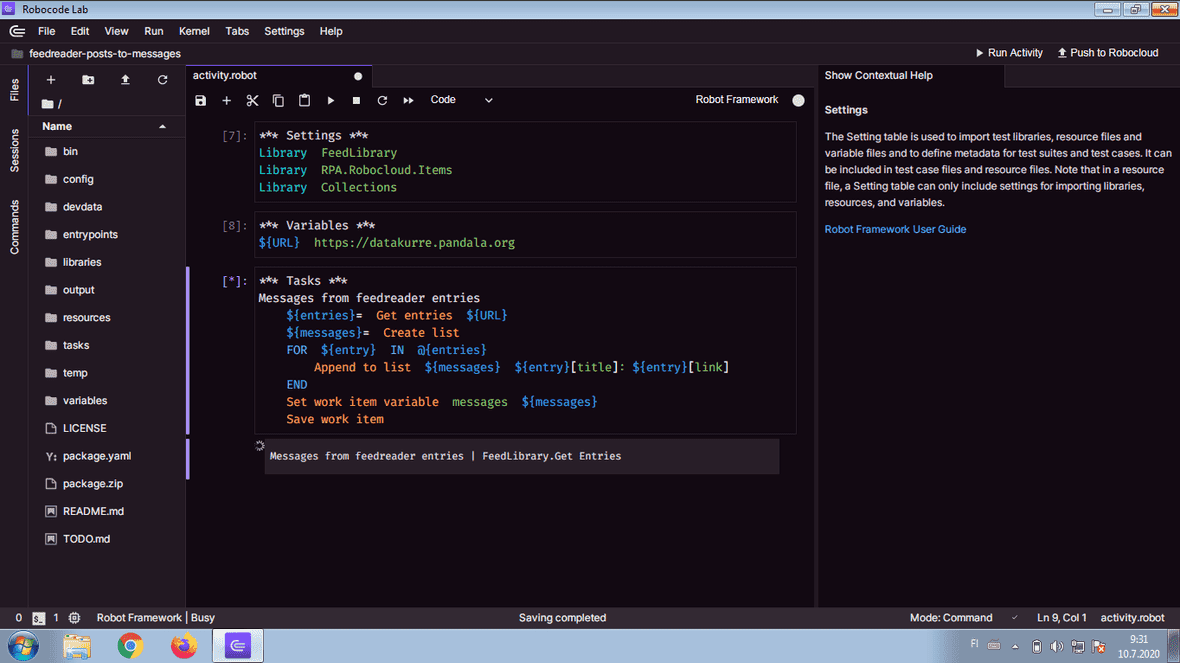Image resolution: width=1180 pixels, height=663 pixels.
Task: Restart kernel and run all cells
Action: [408, 100]
